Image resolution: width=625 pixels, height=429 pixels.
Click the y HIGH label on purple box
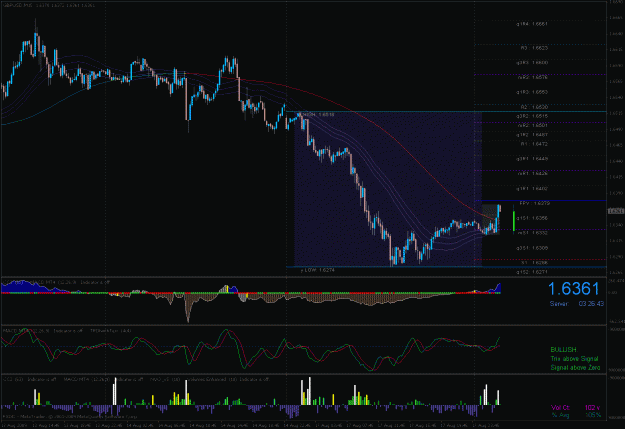pyautogui.click(x=316, y=114)
